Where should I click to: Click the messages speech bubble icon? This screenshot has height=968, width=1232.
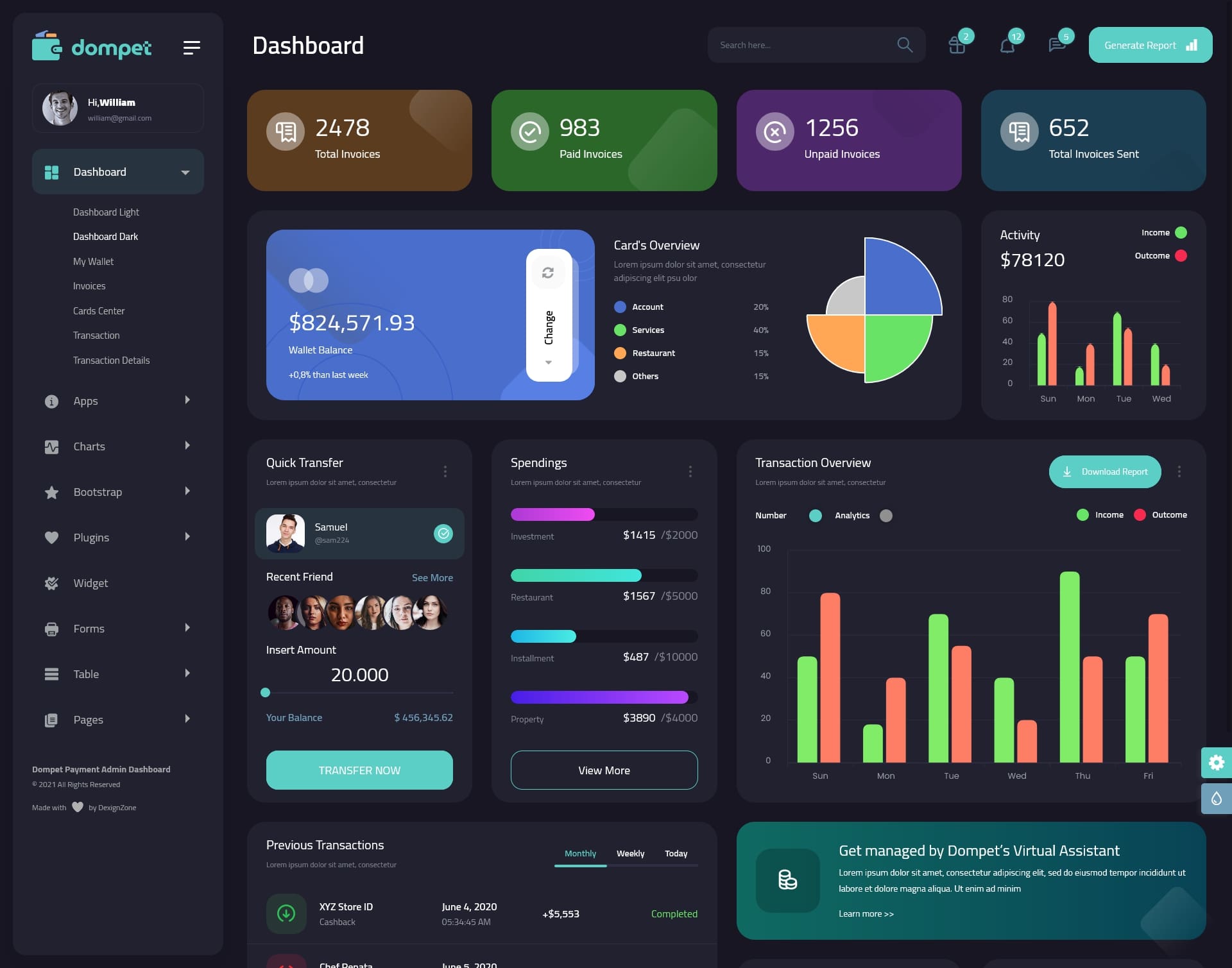(x=1057, y=44)
